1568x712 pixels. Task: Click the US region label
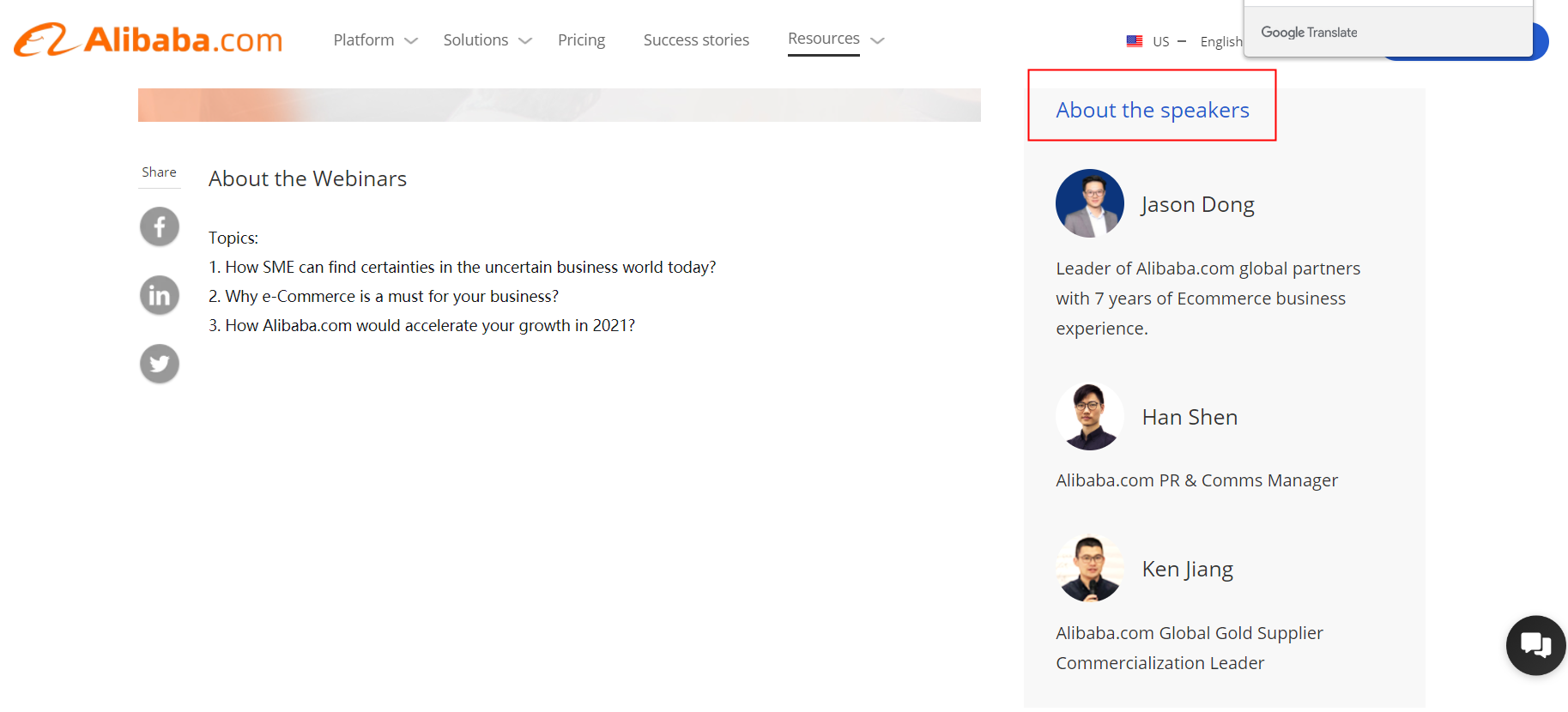[1160, 41]
